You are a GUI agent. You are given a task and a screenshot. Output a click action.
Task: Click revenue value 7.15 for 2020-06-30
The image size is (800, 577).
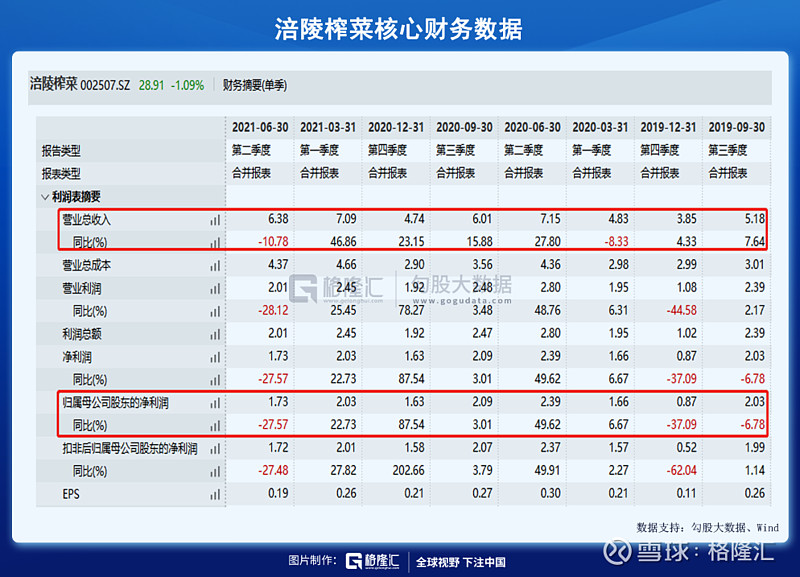click(550, 219)
